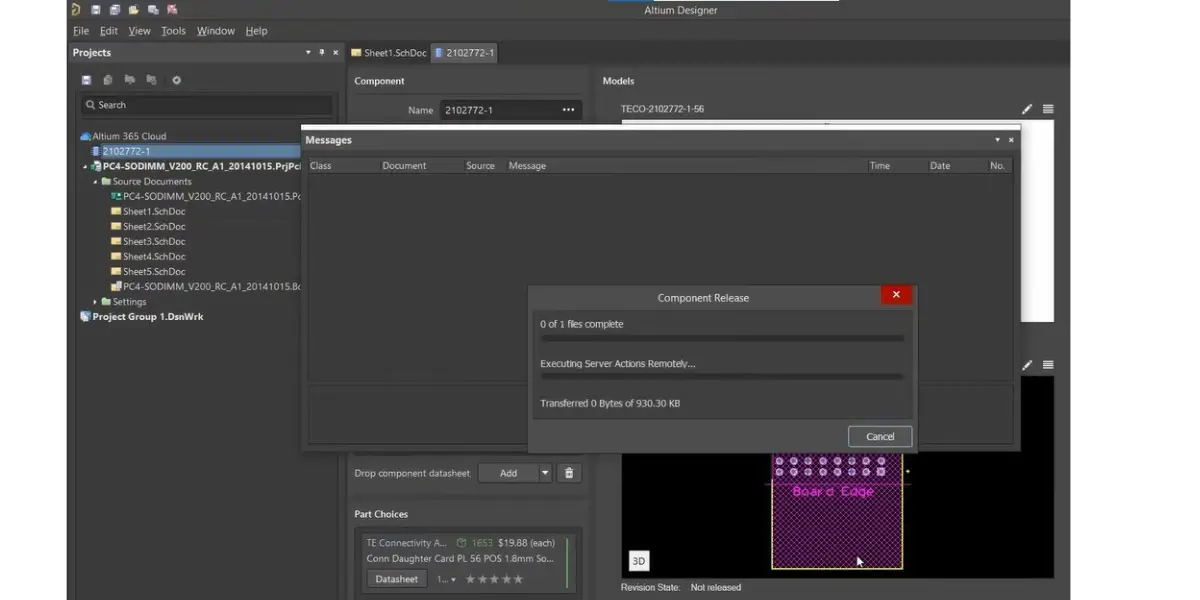The height and width of the screenshot is (600, 1200).
Task: Select Project Group 1.DsnWrk
Action: tap(142, 317)
